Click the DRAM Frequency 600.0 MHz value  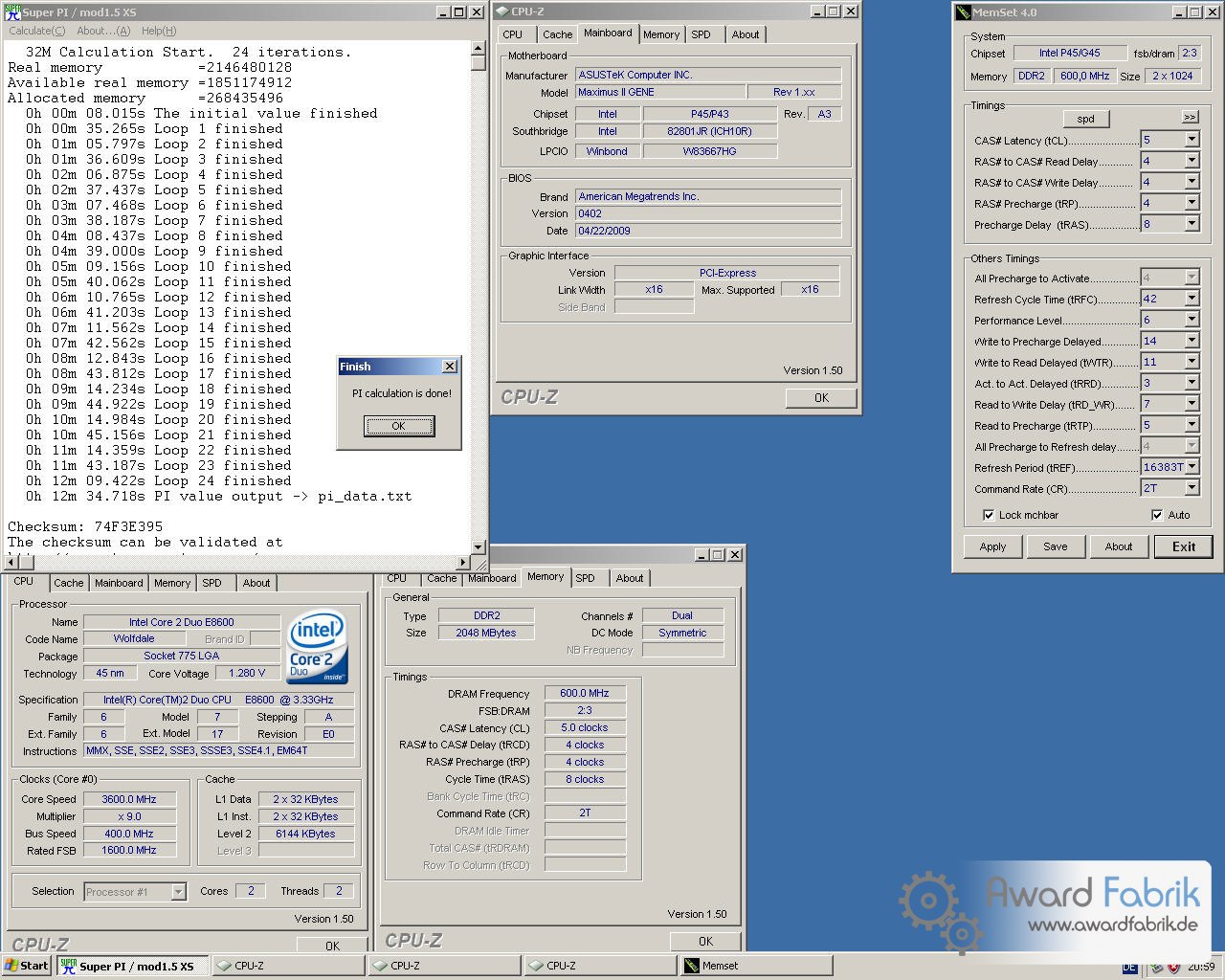pyautogui.click(x=585, y=693)
